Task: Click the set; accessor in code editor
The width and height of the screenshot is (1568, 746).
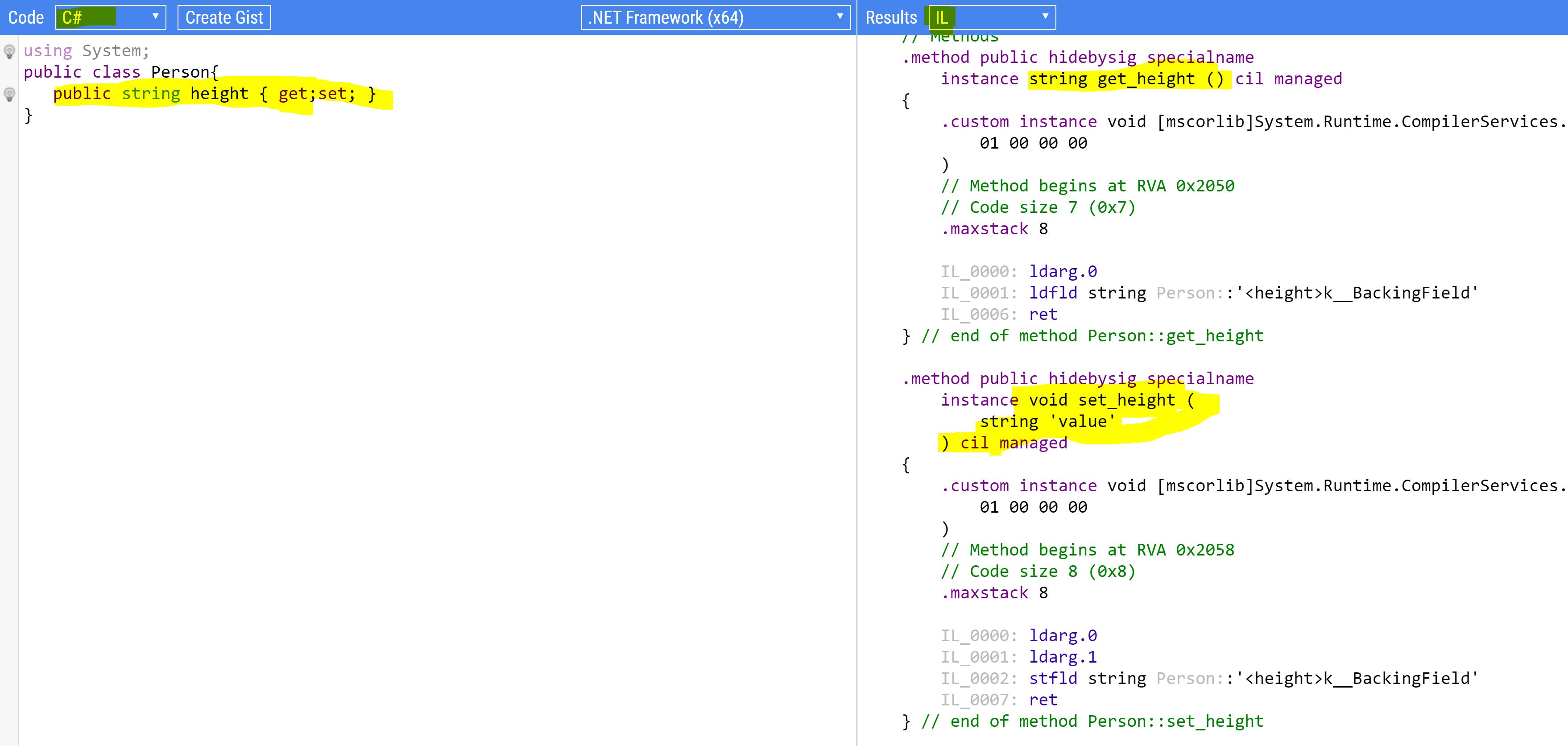Action: pyautogui.click(x=335, y=94)
